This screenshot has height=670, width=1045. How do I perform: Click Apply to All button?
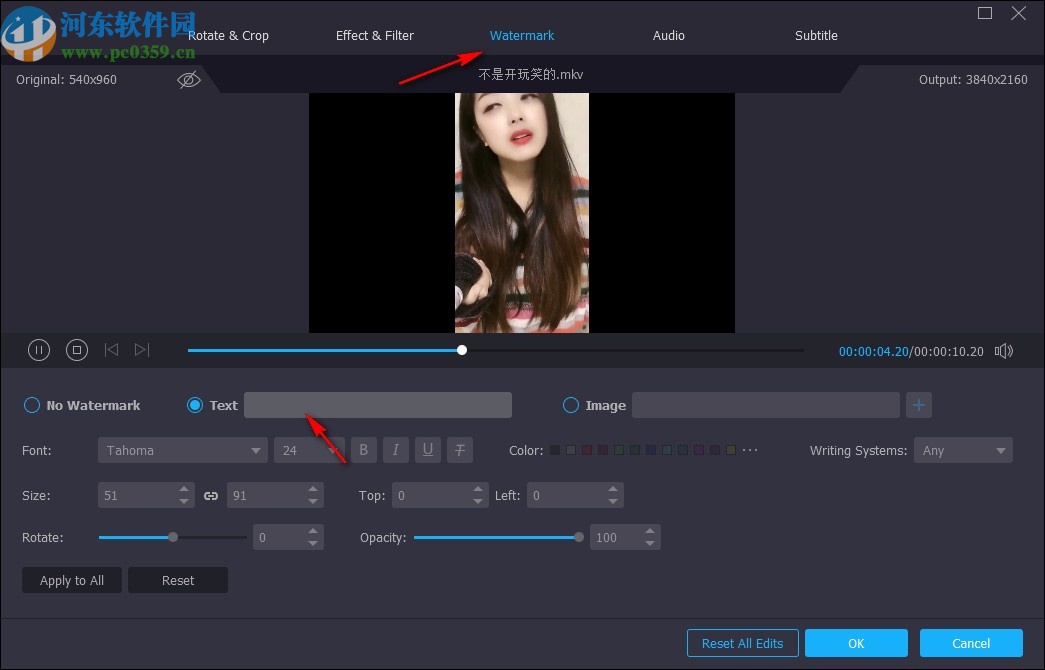coord(71,580)
